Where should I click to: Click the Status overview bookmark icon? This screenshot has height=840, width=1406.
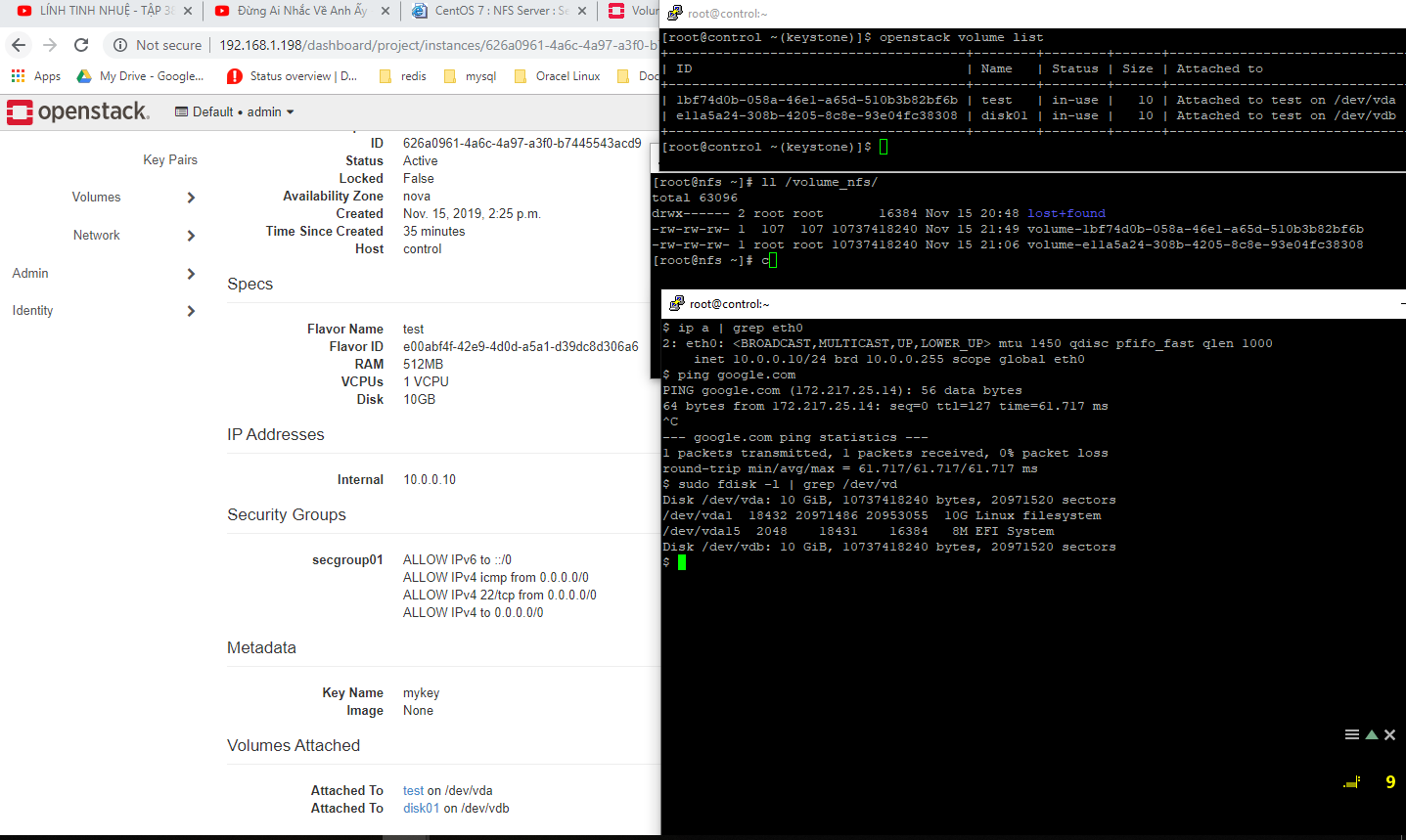click(234, 76)
